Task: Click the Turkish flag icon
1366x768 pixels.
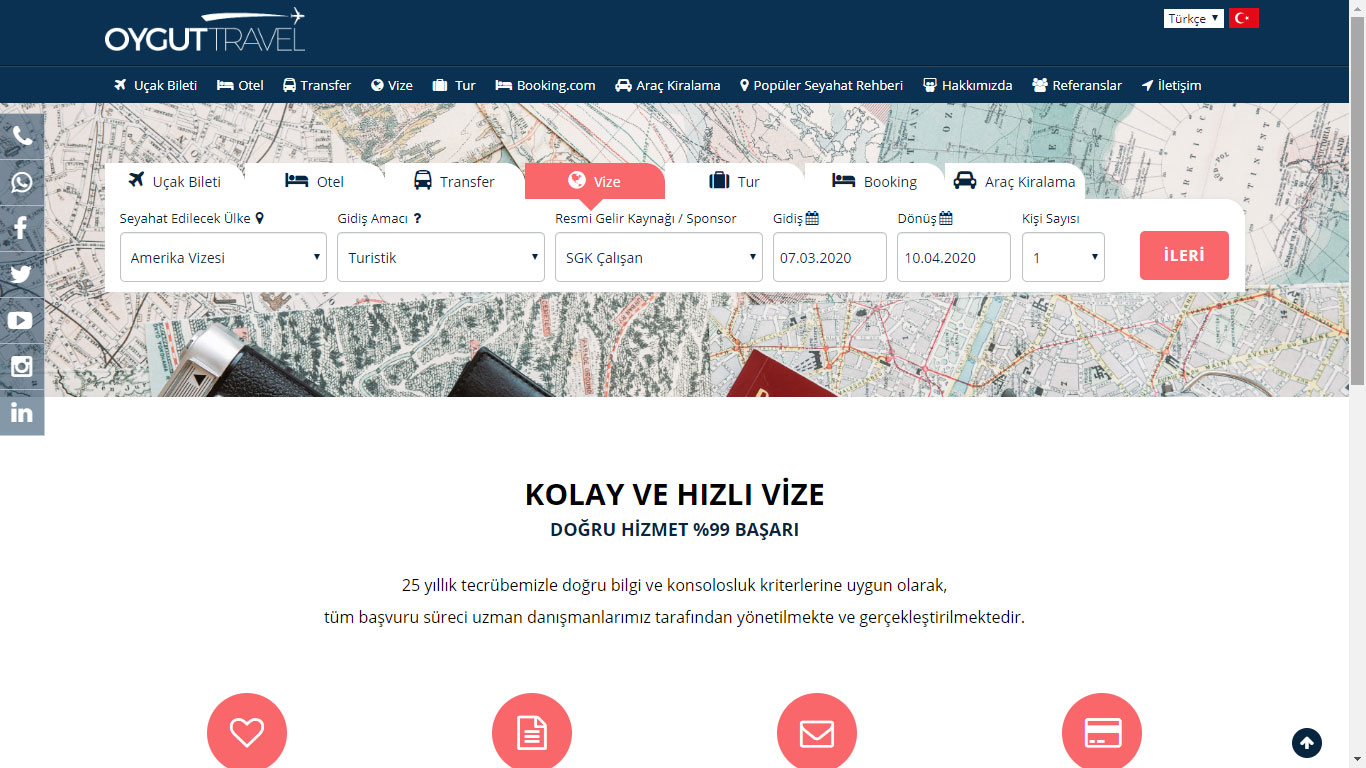Action: click(x=1244, y=18)
